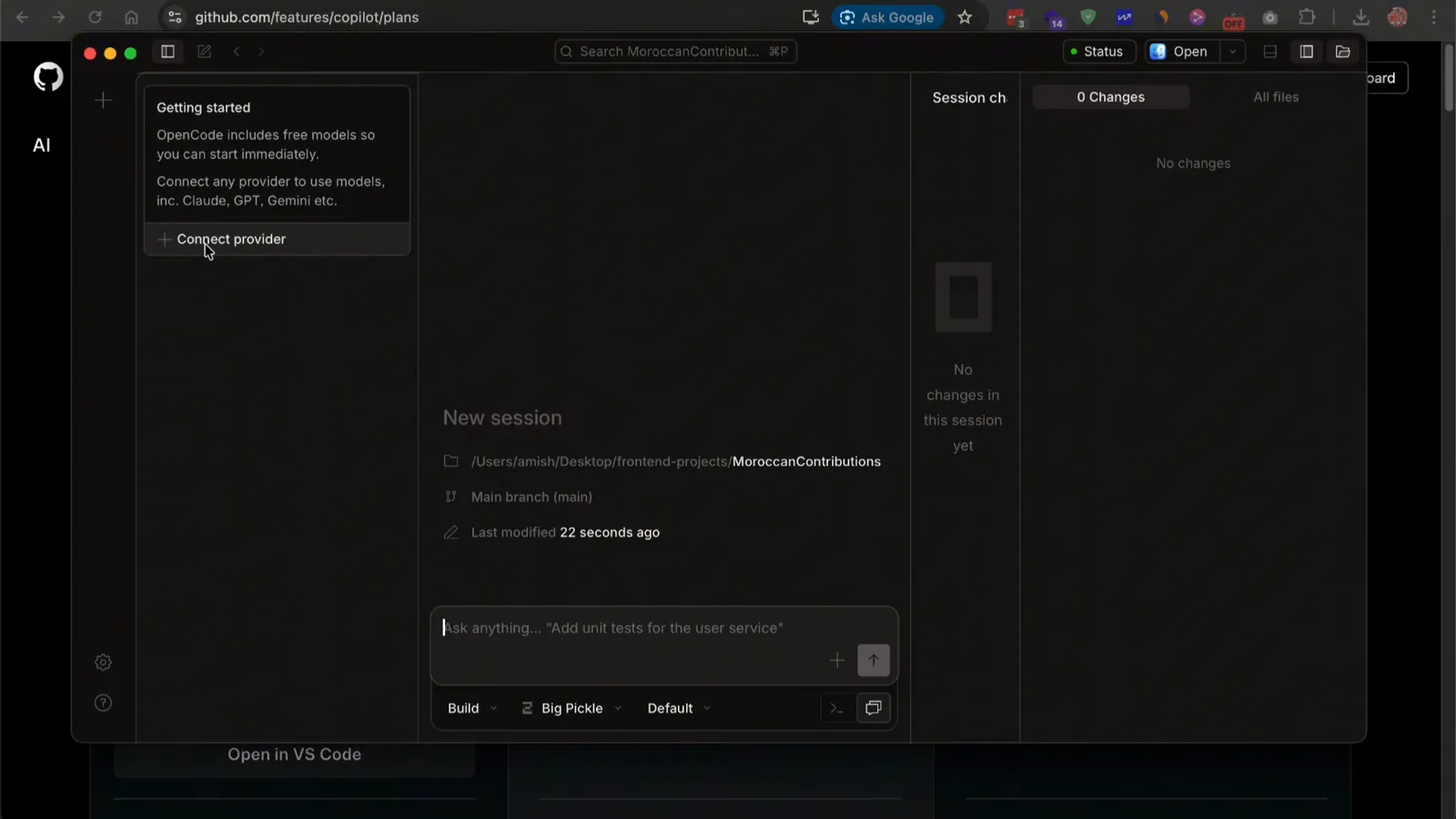The width and height of the screenshot is (1456, 819).
Task: Click the send up-arrow button
Action: coord(874,661)
